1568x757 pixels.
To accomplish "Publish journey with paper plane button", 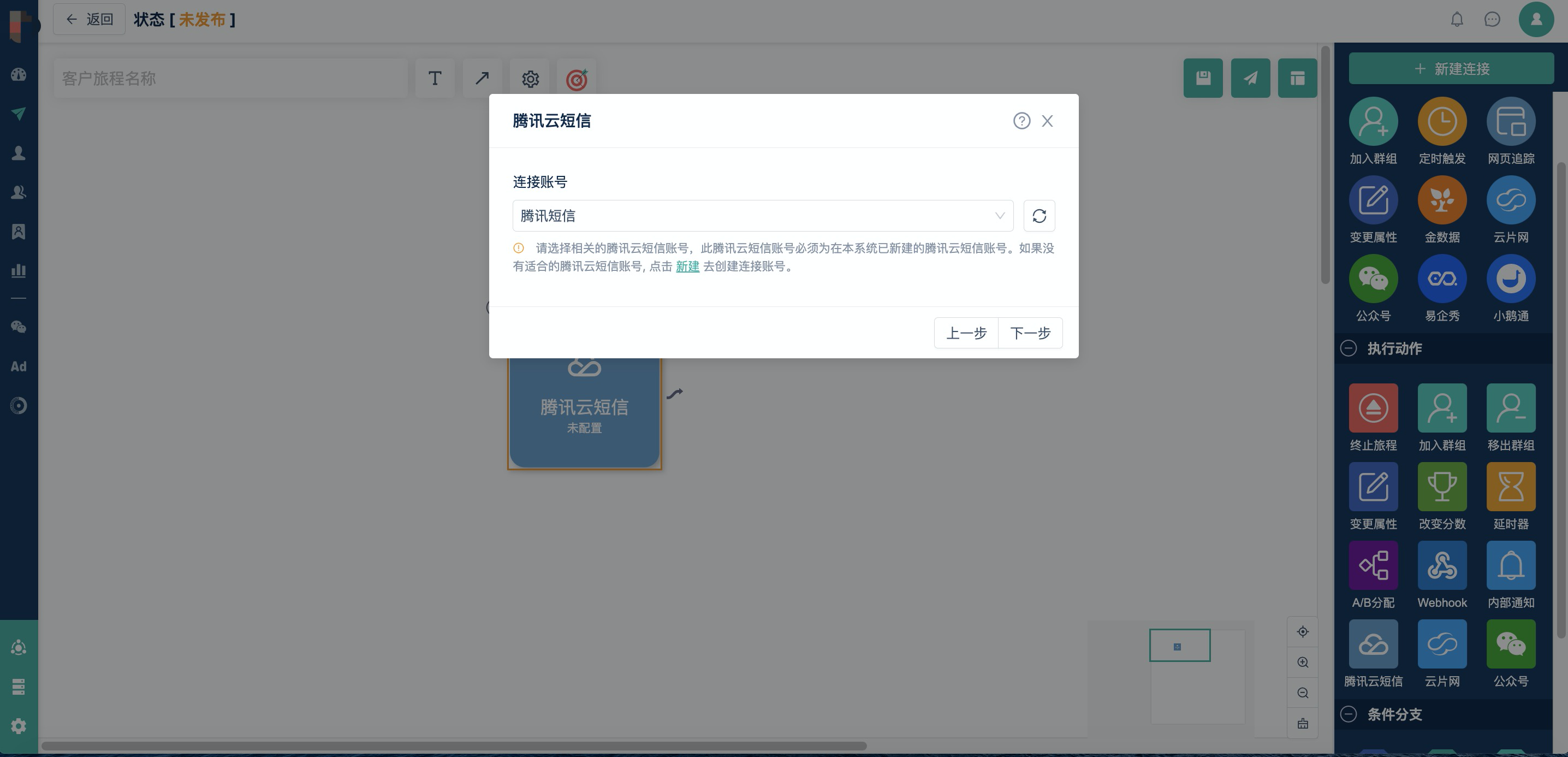I will (x=1250, y=78).
